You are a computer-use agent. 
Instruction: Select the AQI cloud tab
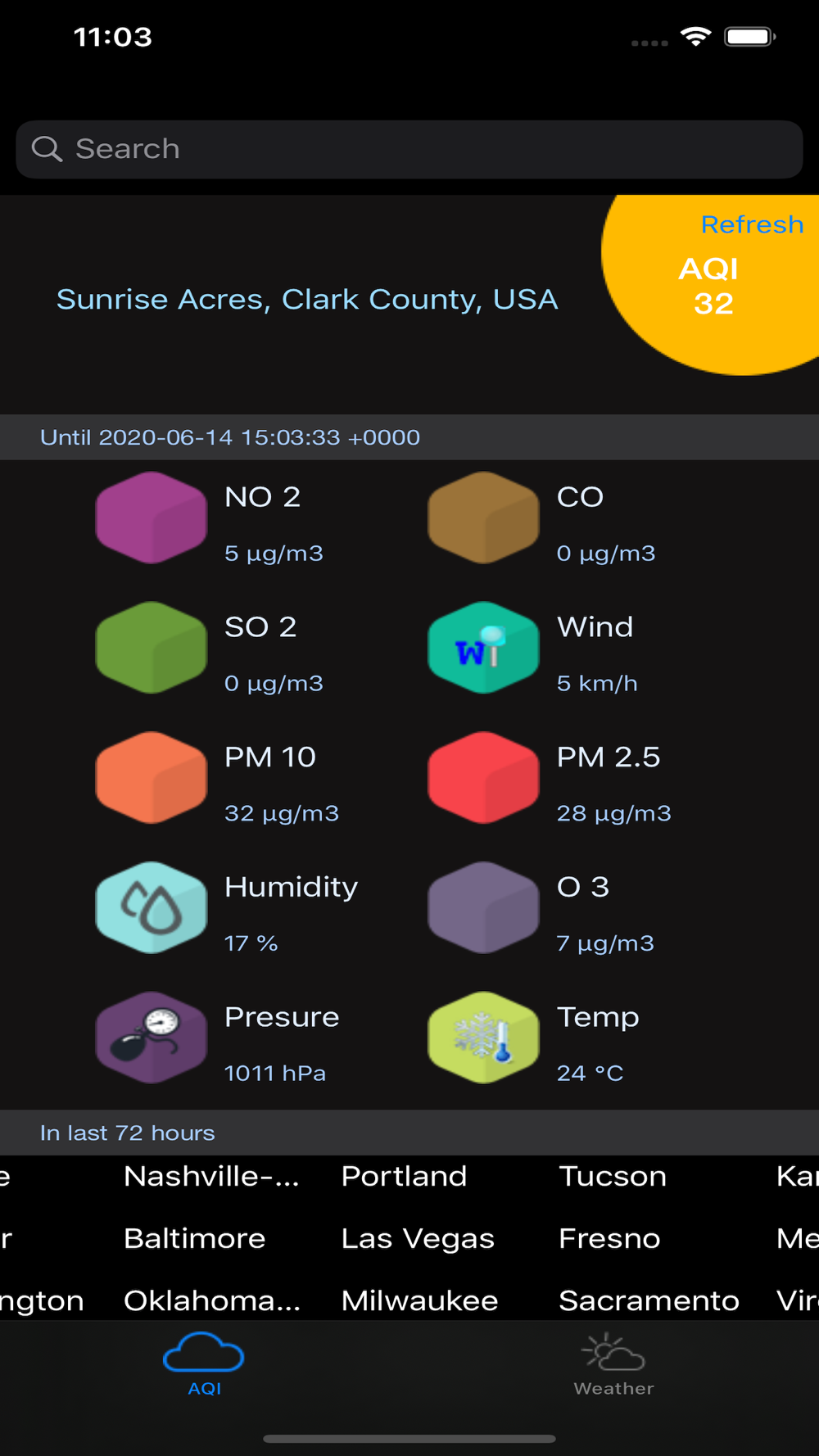tap(204, 1365)
